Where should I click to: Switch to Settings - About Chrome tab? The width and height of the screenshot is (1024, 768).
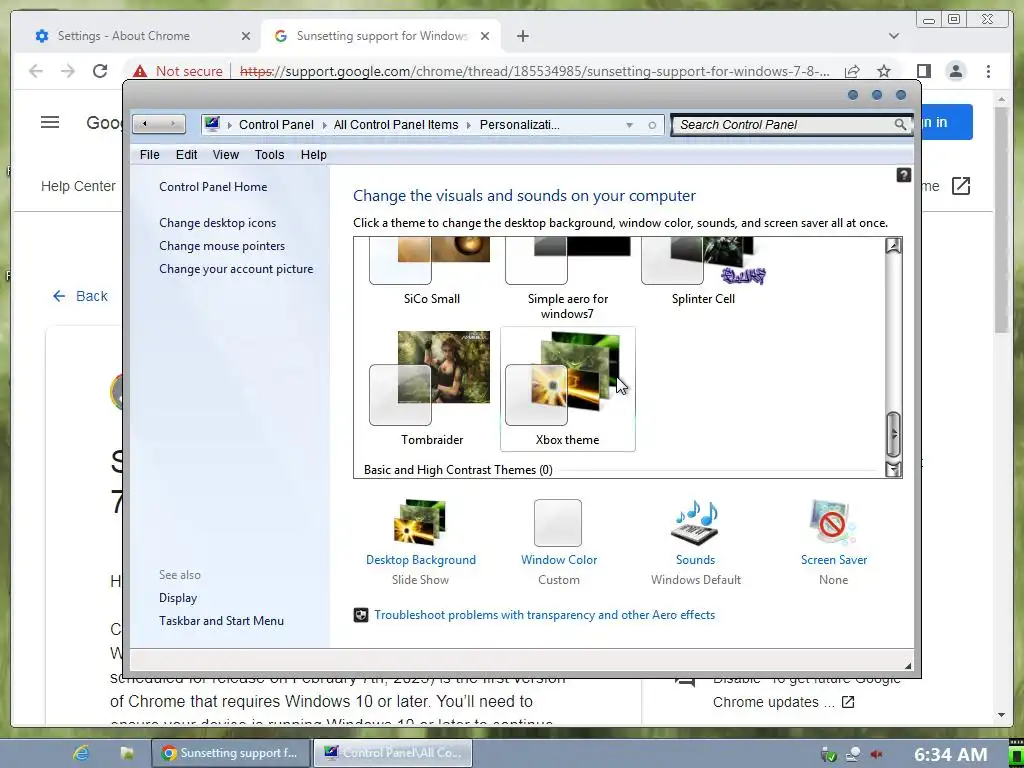click(x=140, y=36)
